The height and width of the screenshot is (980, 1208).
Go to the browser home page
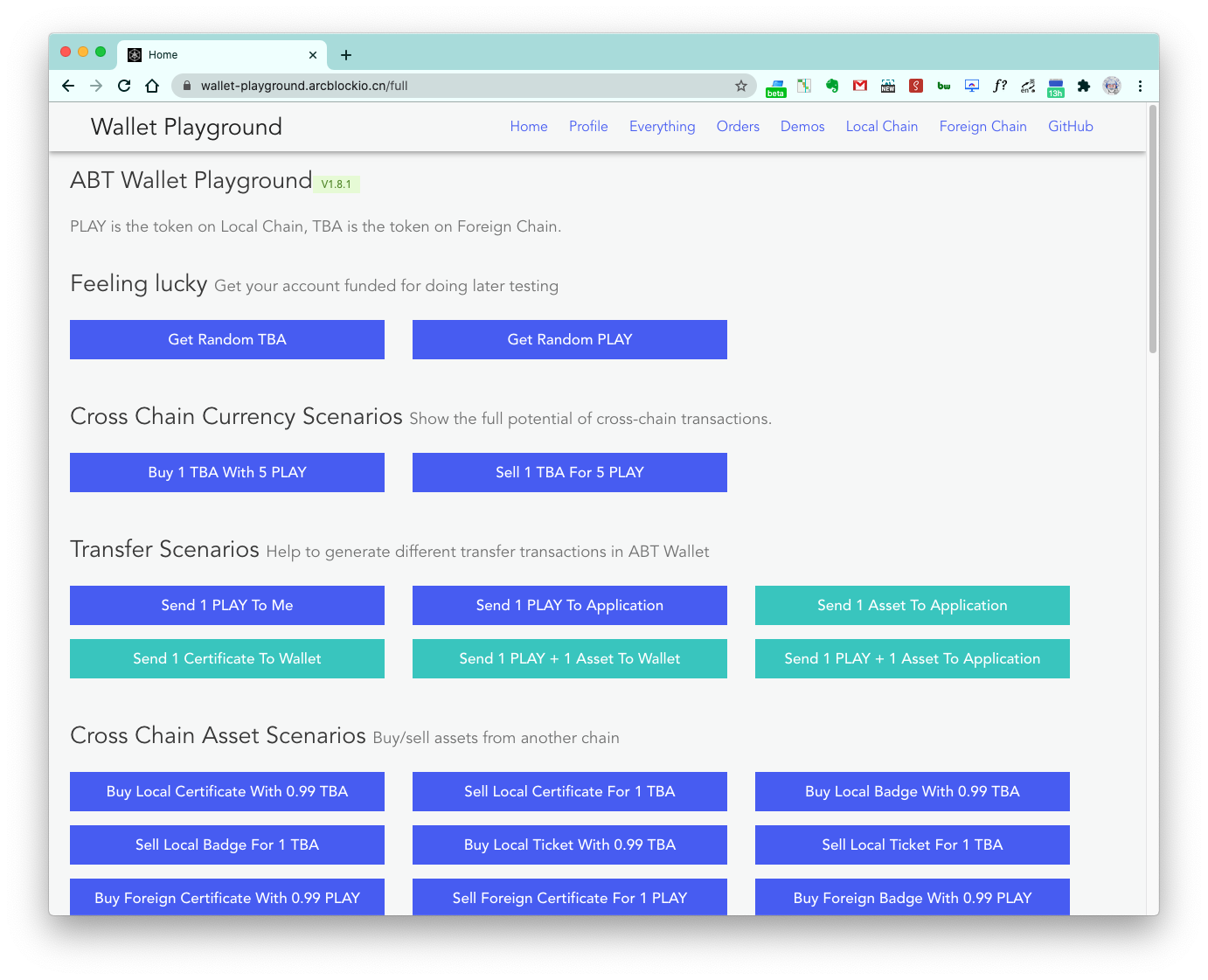[x=152, y=86]
